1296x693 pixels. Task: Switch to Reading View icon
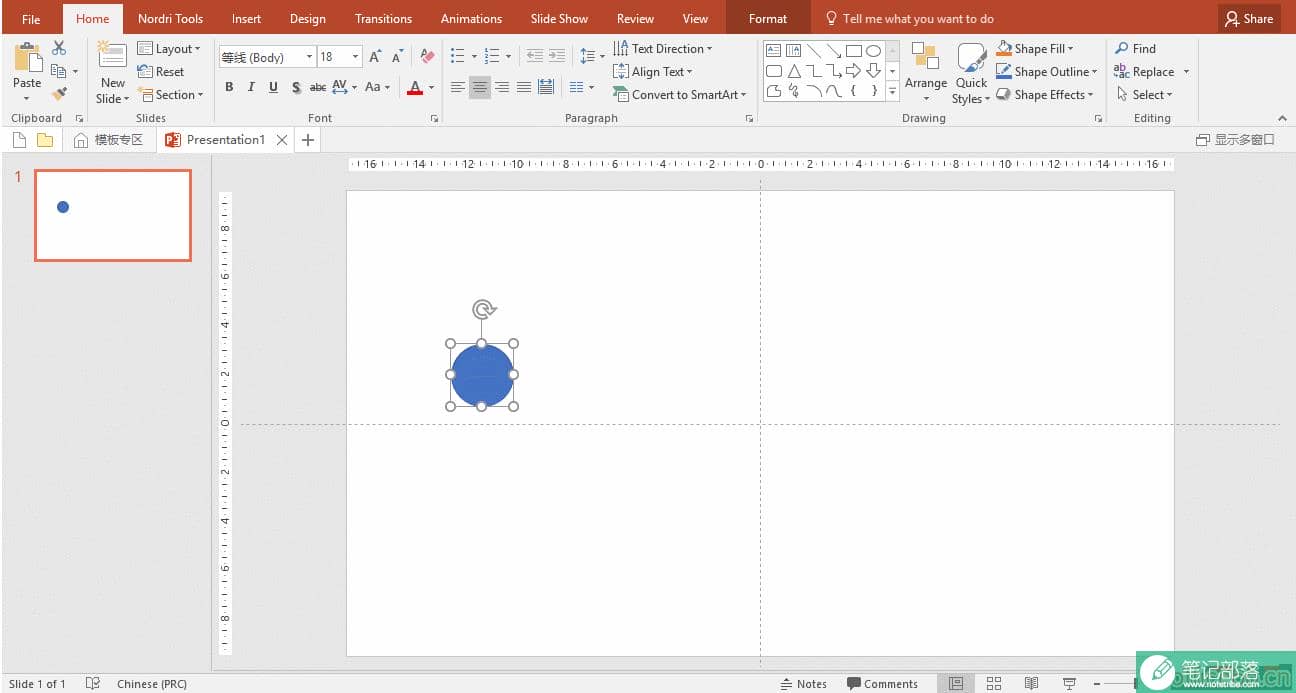1031,684
